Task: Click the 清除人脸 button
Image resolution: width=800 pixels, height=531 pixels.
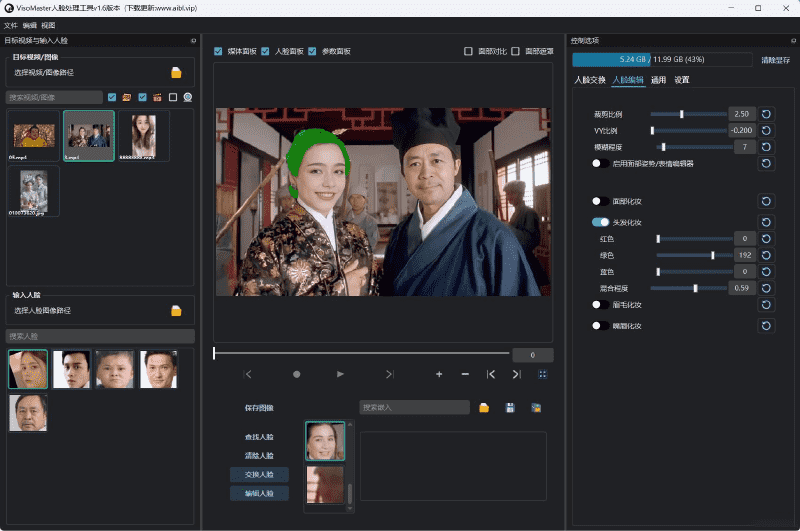Action: coord(259,456)
